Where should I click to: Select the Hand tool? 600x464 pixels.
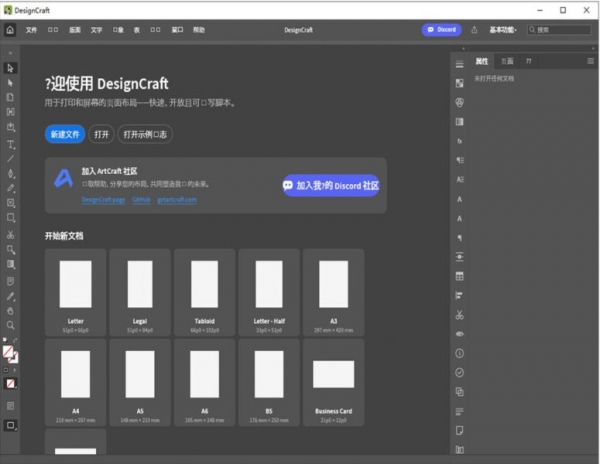tap(10, 311)
